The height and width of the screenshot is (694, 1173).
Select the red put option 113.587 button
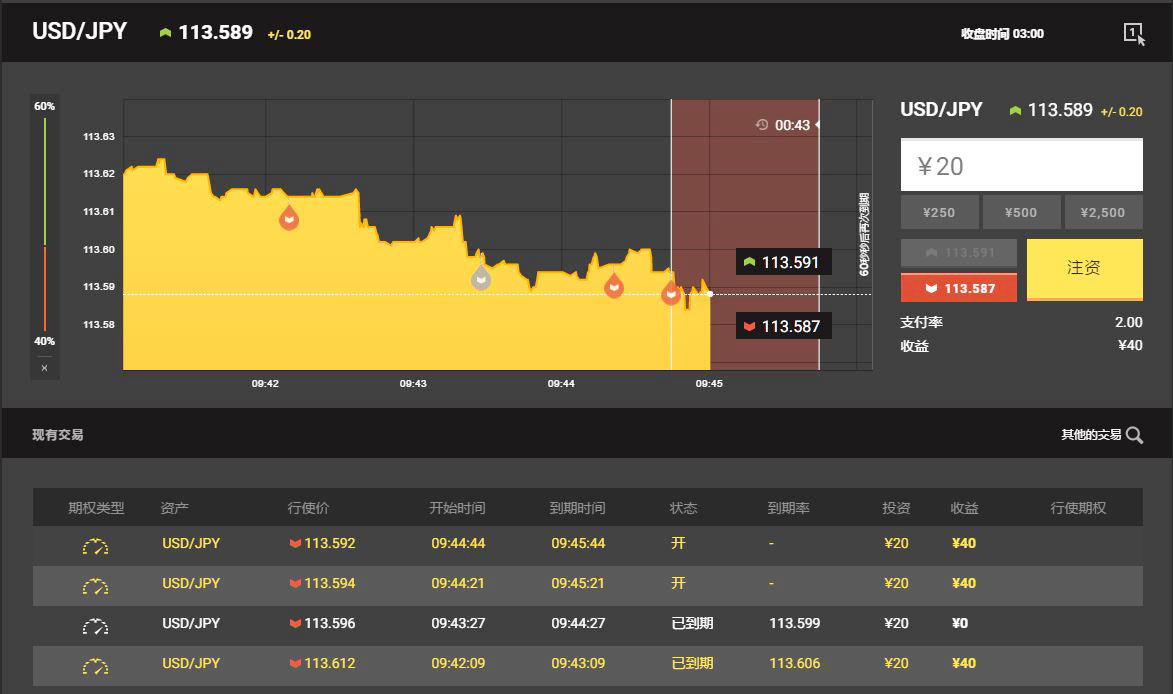pos(958,288)
